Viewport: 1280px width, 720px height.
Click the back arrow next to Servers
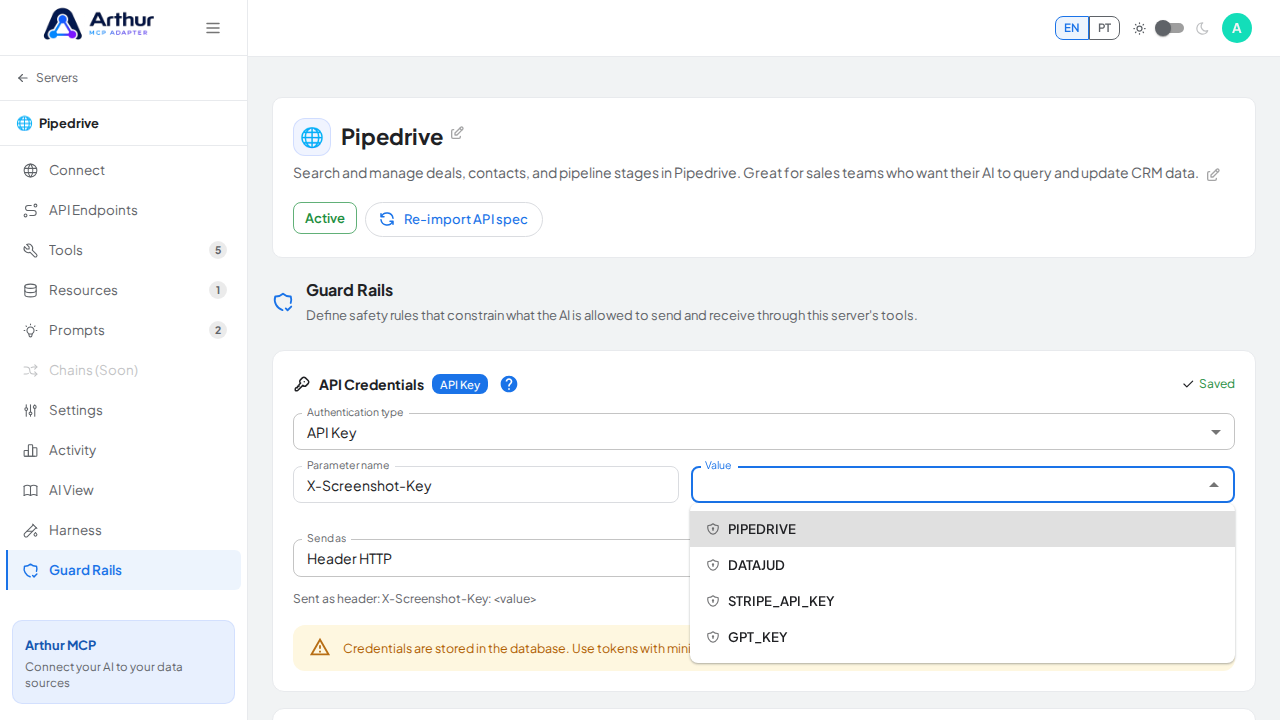[23, 78]
